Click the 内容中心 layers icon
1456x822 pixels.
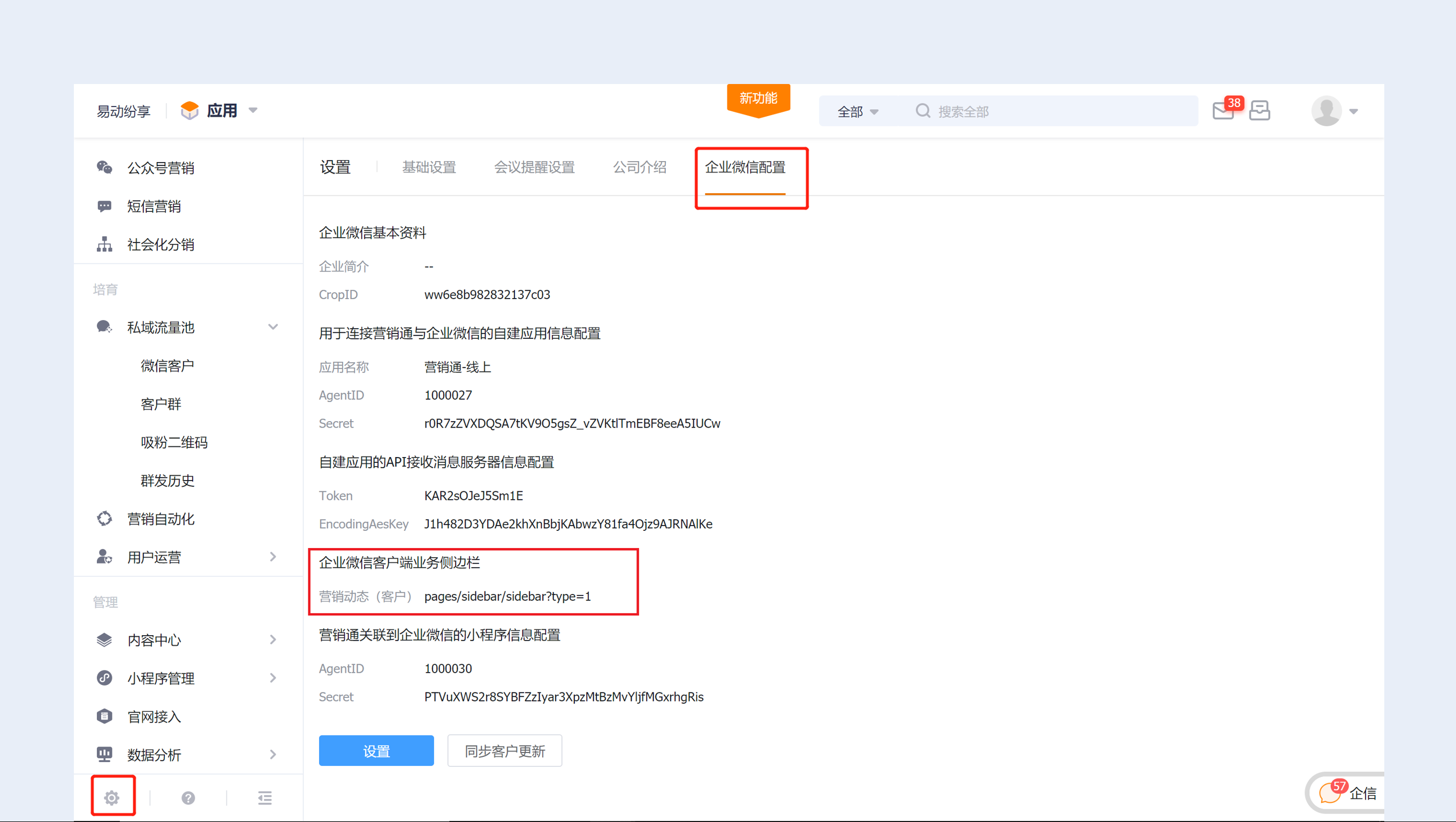[x=104, y=640]
